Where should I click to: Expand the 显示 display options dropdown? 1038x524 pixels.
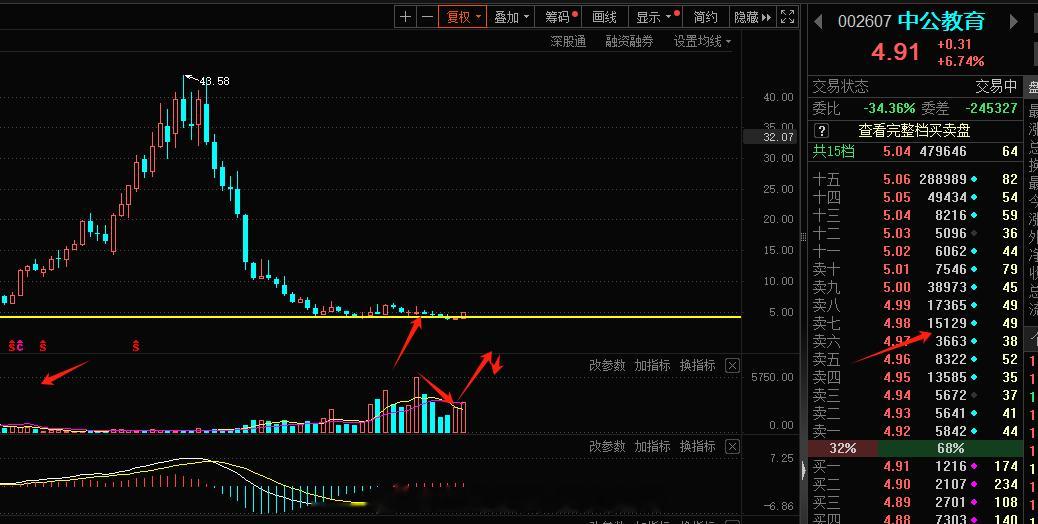click(x=655, y=17)
